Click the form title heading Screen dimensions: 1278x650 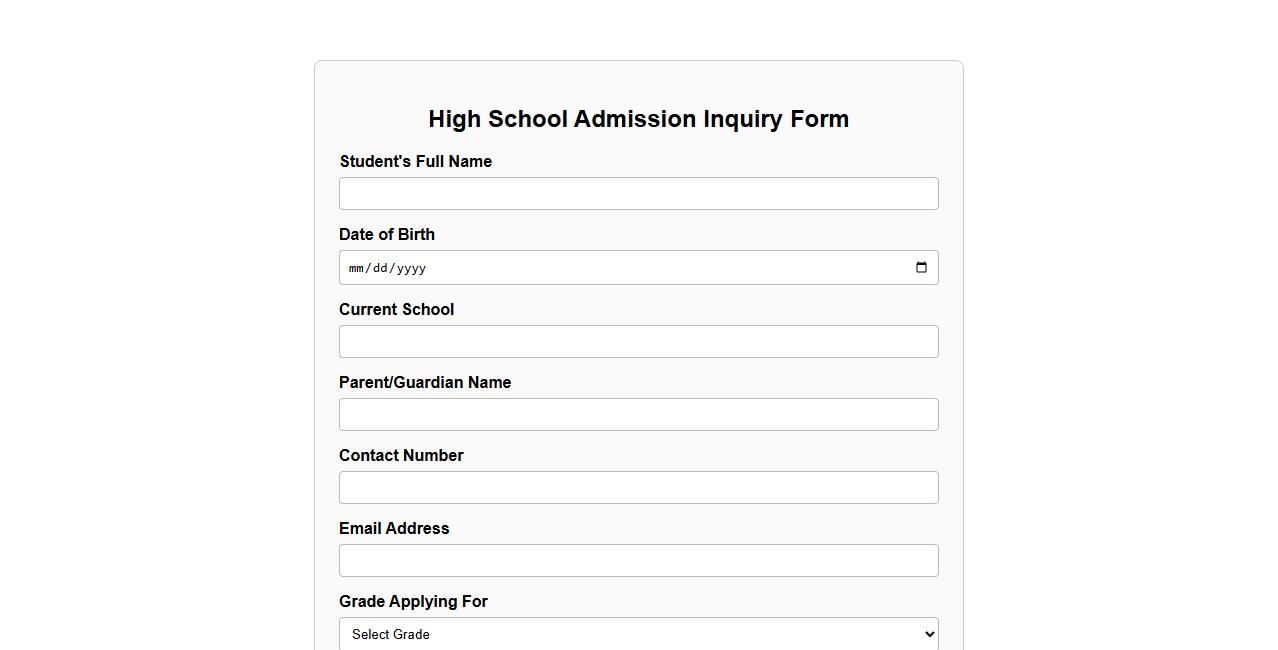pyautogui.click(x=638, y=119)
